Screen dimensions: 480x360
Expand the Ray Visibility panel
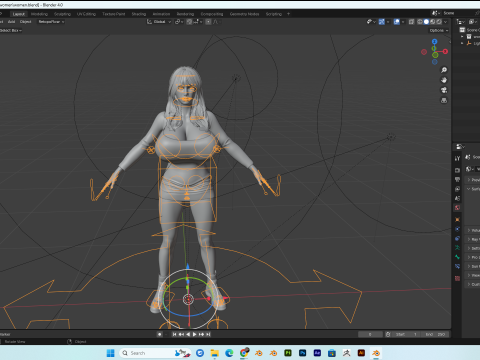tap(472, 239)
